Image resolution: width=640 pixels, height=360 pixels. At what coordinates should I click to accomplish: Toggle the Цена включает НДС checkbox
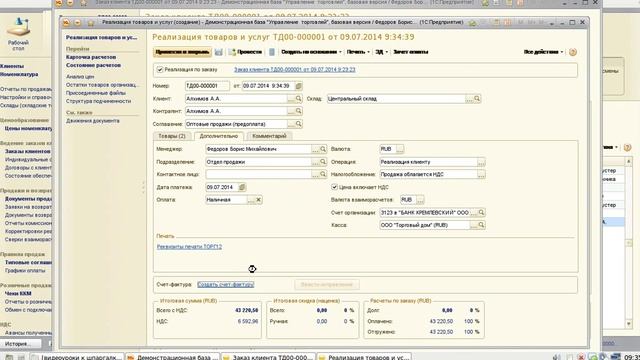334,187
